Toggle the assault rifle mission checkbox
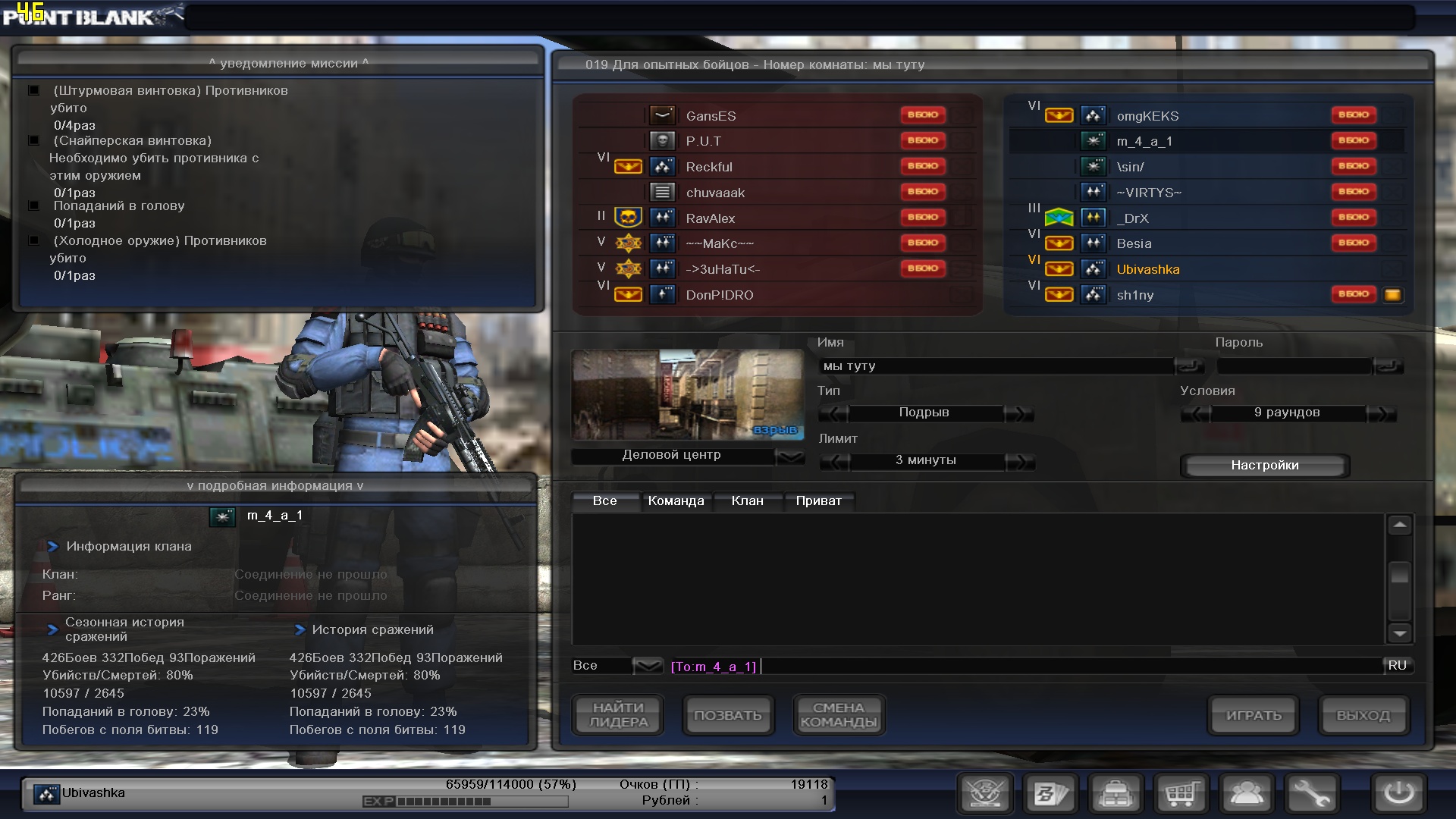This screenshot has height=819, width=1456. [34, 91]
